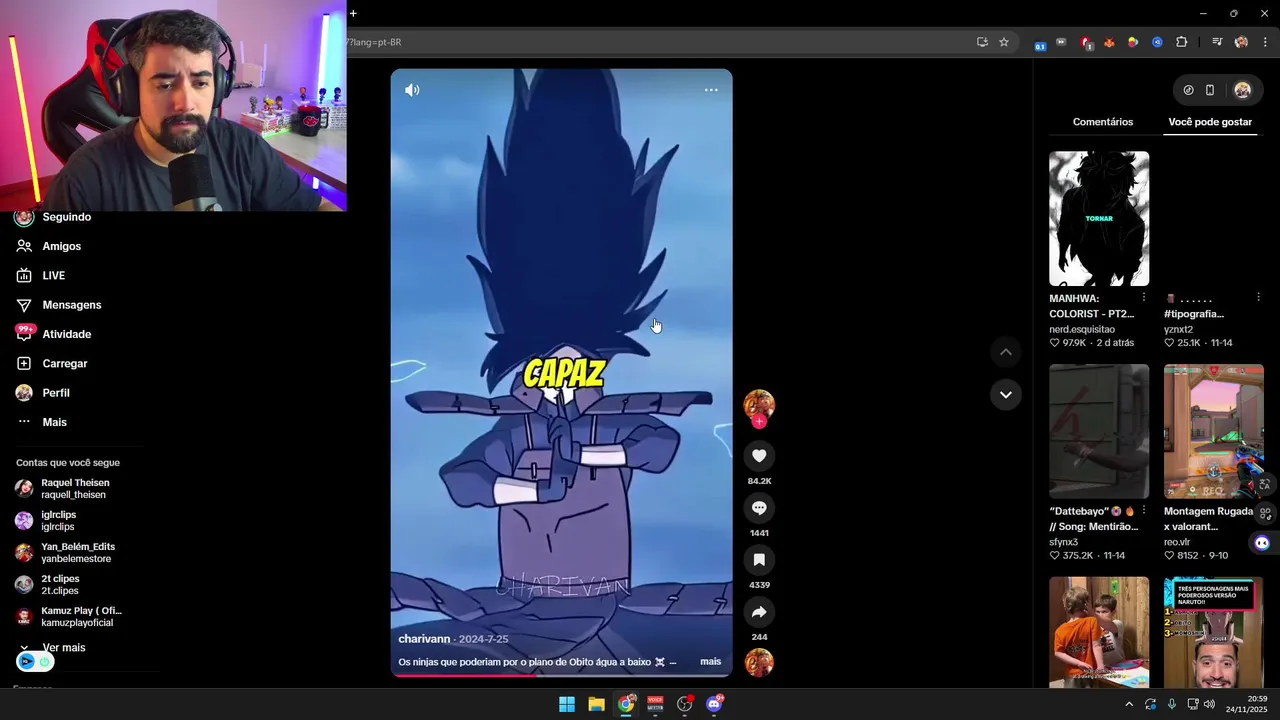Open Montagem Rugada valorant thumbnail
1280x720 pixels.
coord(1213,431)
